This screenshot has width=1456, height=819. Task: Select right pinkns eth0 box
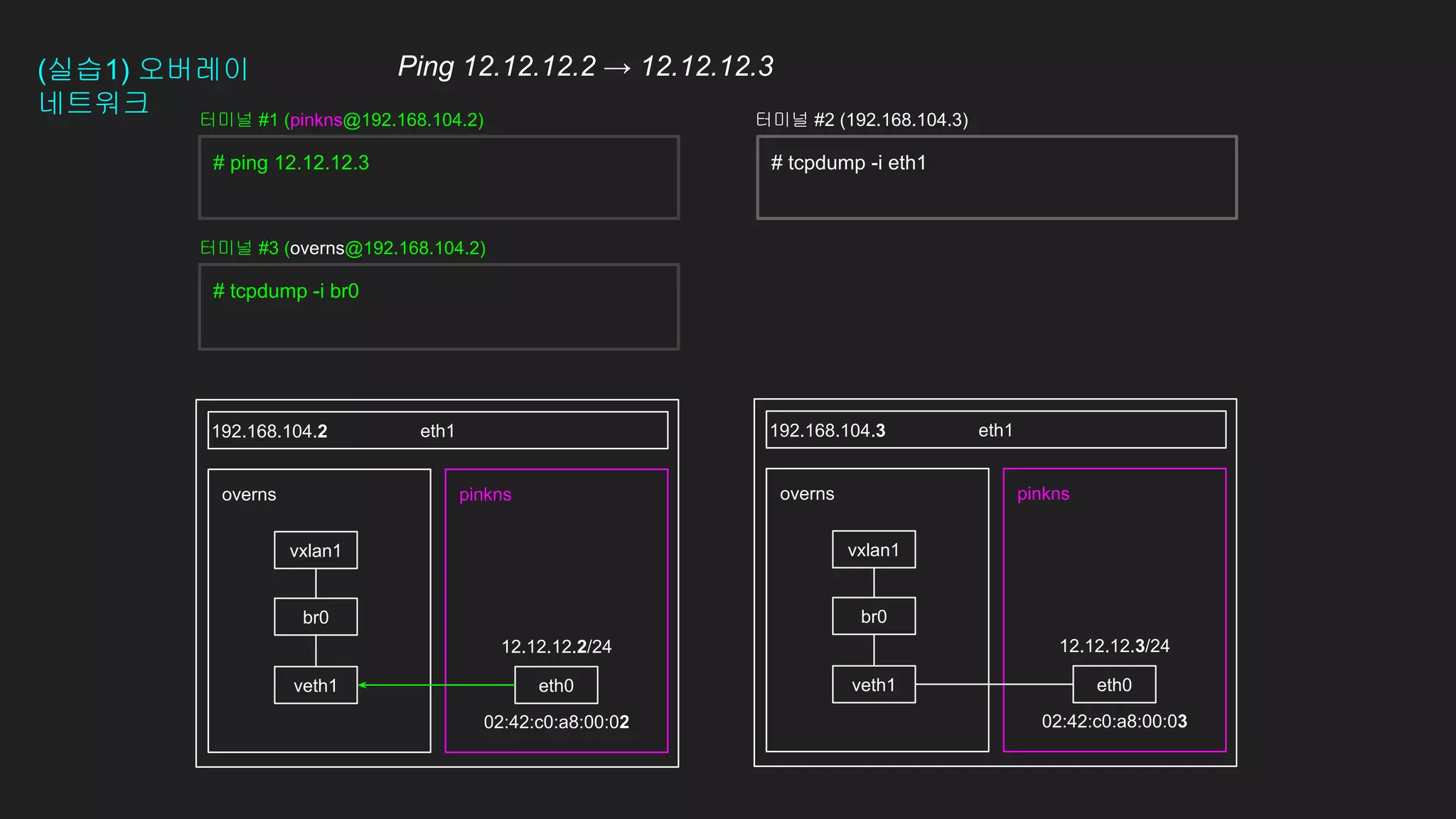point(1114,685)
